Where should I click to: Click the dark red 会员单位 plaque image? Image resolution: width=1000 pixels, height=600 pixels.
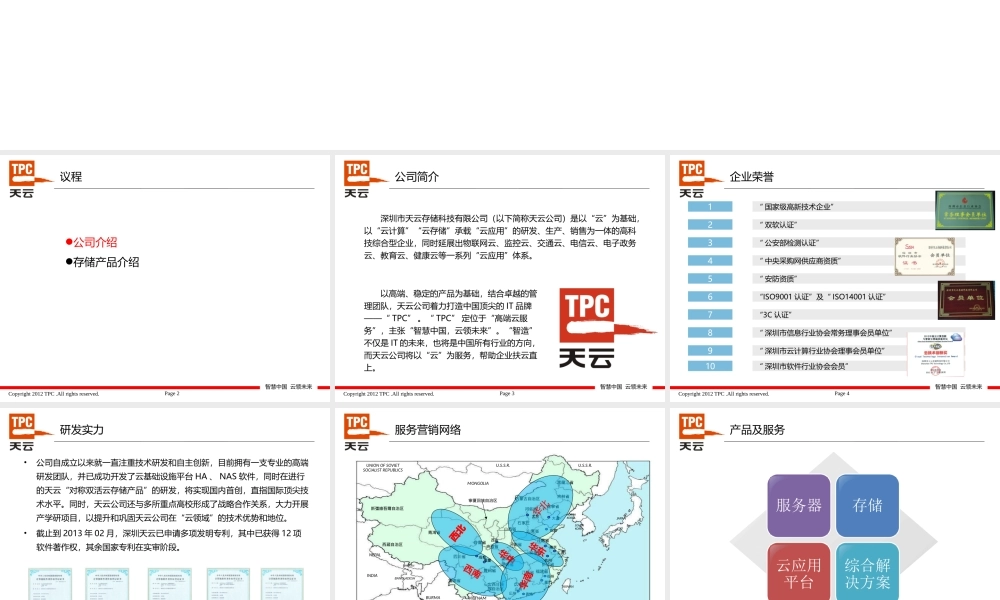pyautogui.click(x=966, y=300)
